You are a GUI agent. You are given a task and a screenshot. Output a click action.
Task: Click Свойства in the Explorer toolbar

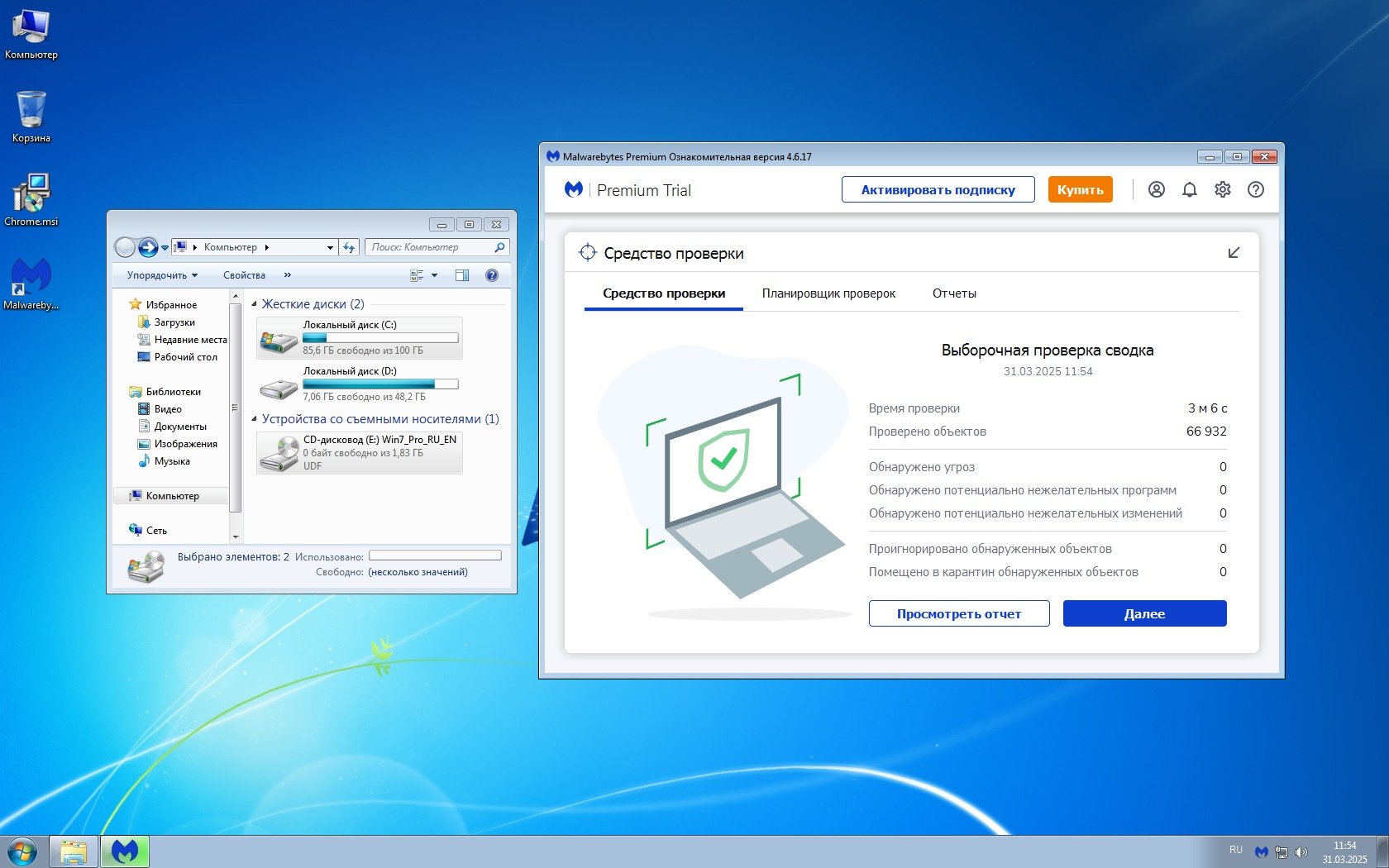point(244,275)
